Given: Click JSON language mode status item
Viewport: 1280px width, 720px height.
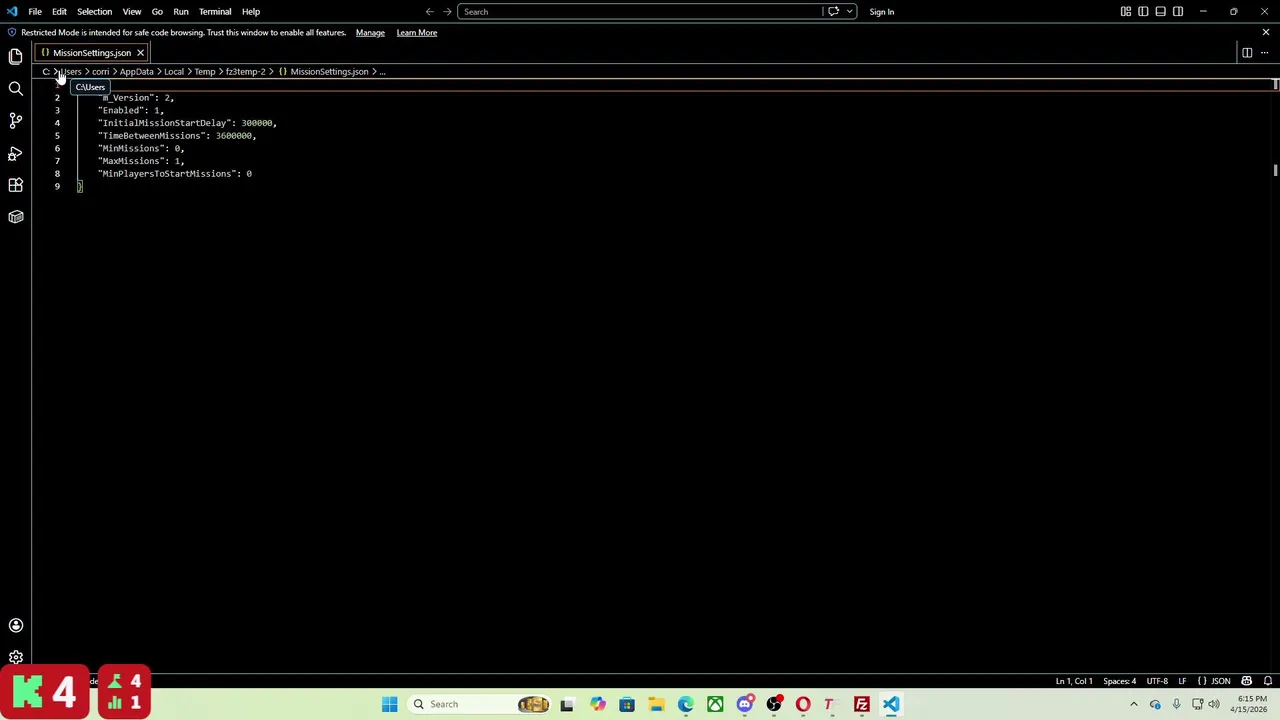Looking at the screenshot, I should [1216, 681].
